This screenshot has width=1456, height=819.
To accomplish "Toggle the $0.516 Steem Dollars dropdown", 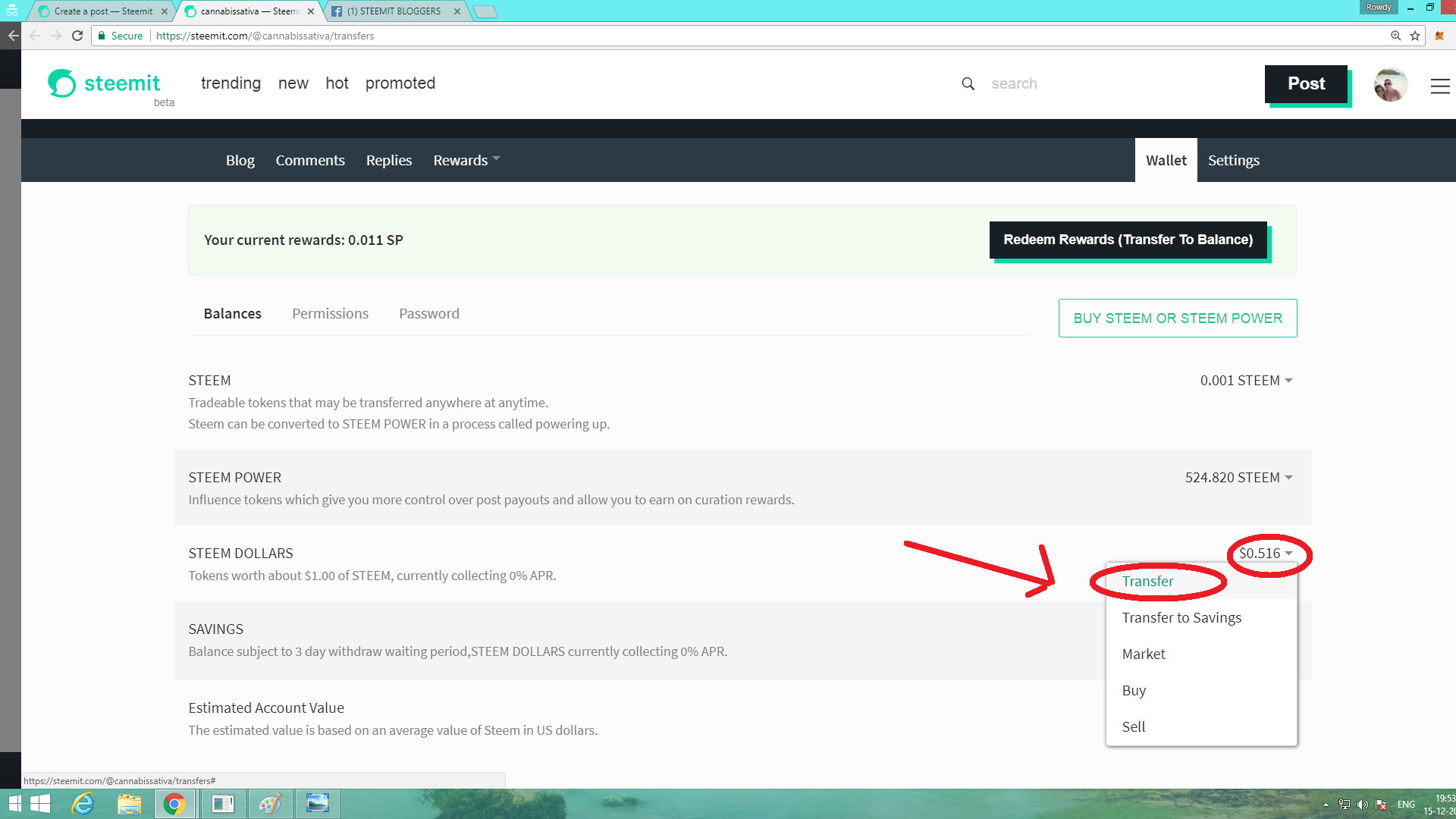I will pos(1265,554).
